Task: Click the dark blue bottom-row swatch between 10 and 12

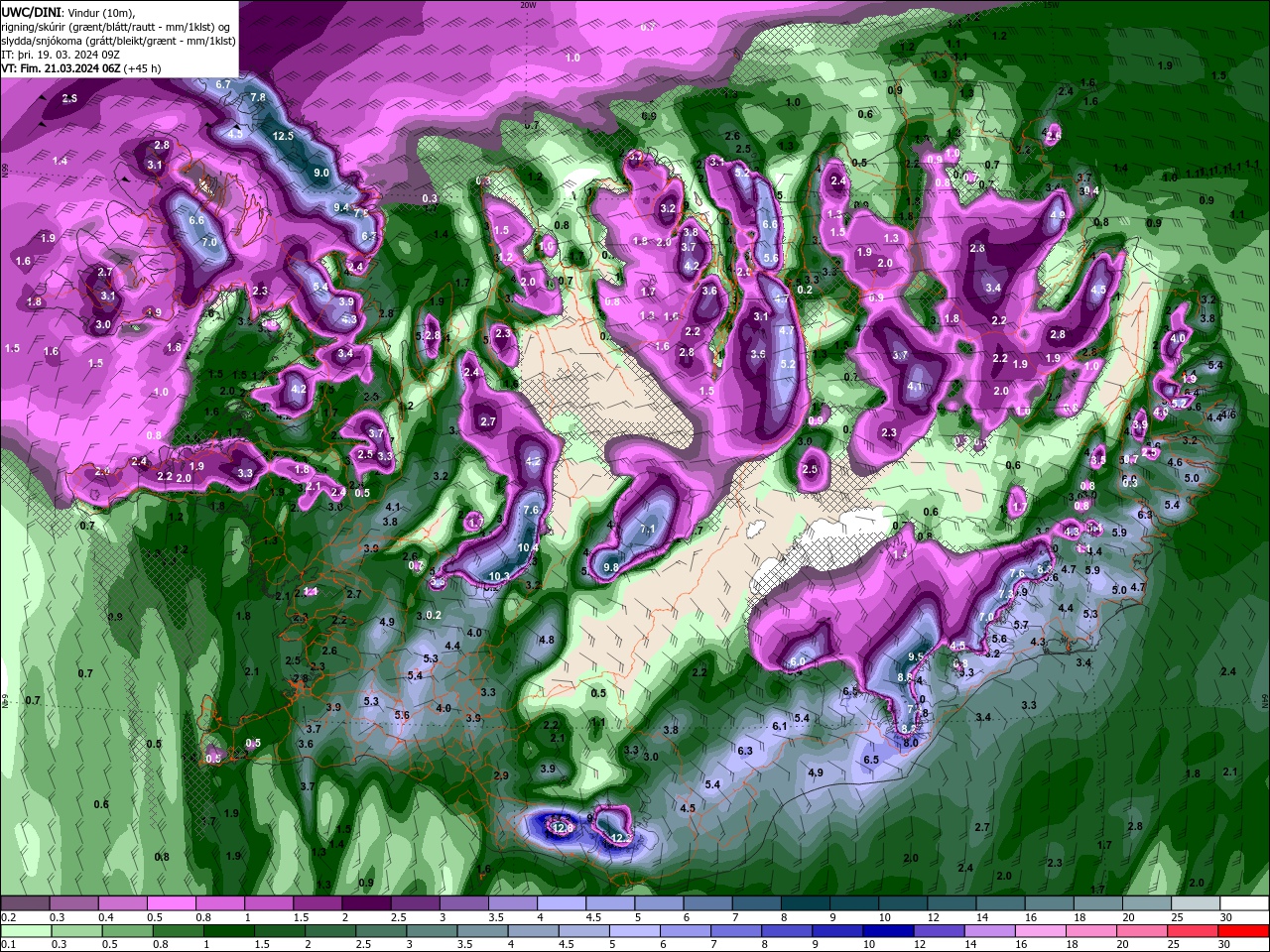Action: [x=890, y=930]
